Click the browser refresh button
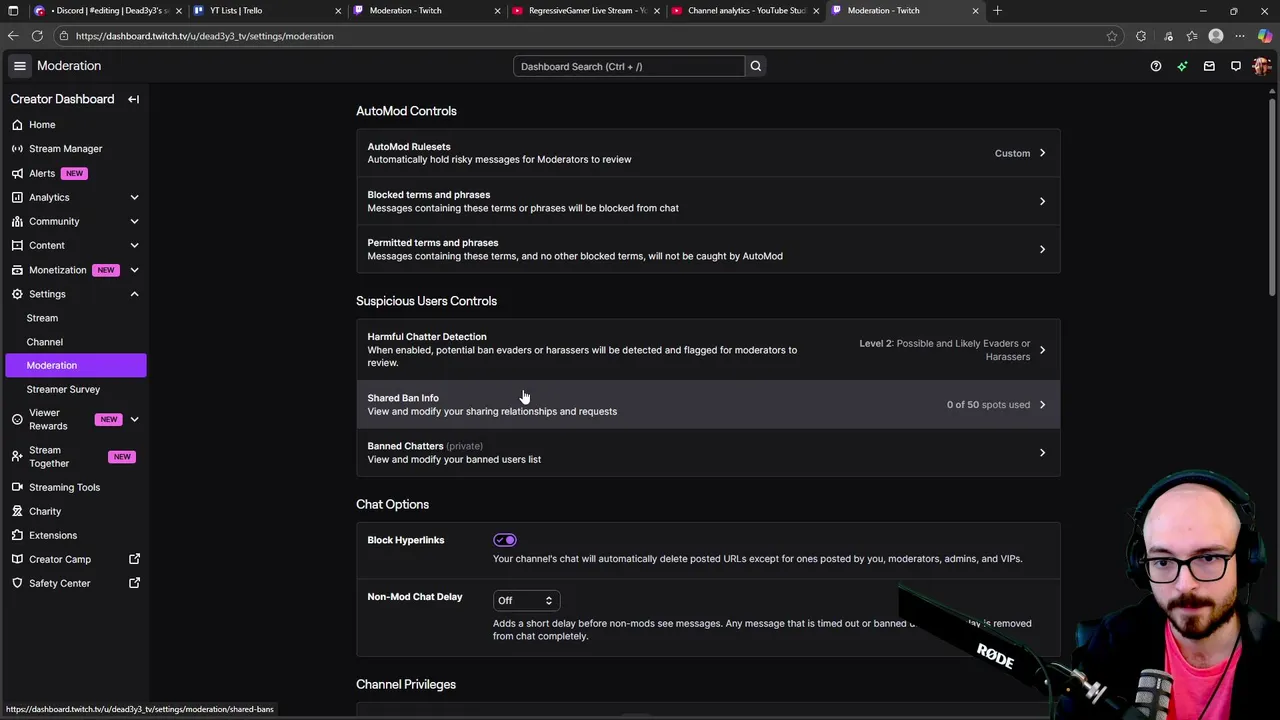 37,36
